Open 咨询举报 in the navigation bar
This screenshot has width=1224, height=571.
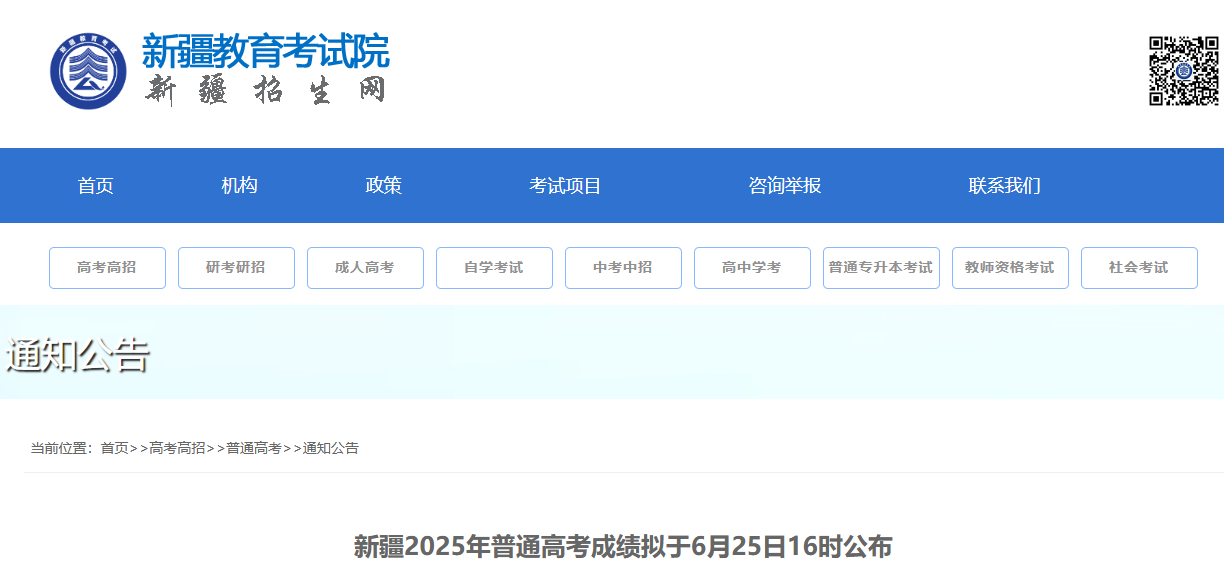coord(784,186)
